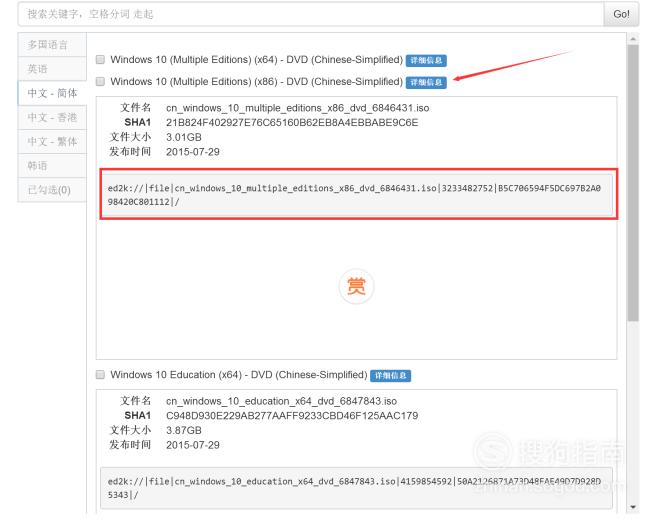Click file size value 3.01GB
Screen dimensions: 650x520
(184, 137)
